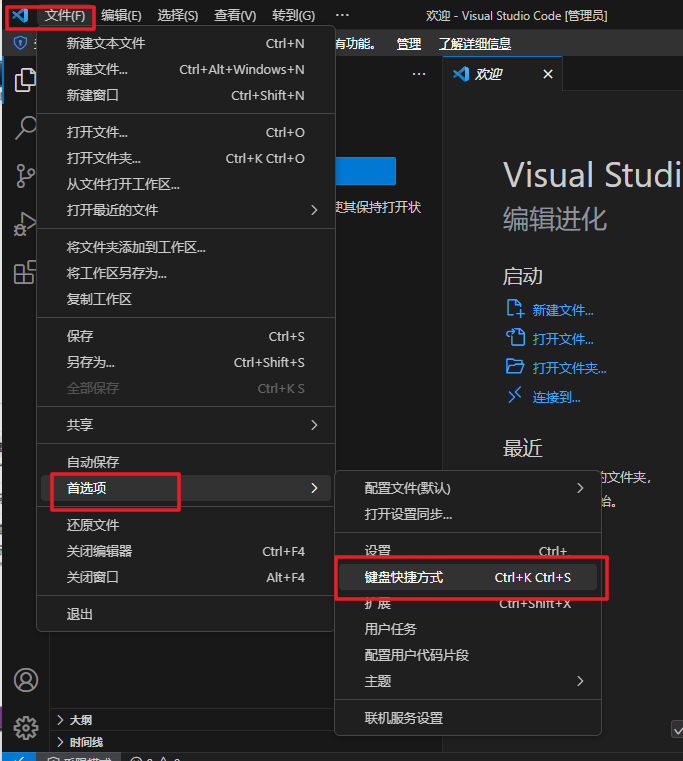Click the 了解详细信息 link

475,44
